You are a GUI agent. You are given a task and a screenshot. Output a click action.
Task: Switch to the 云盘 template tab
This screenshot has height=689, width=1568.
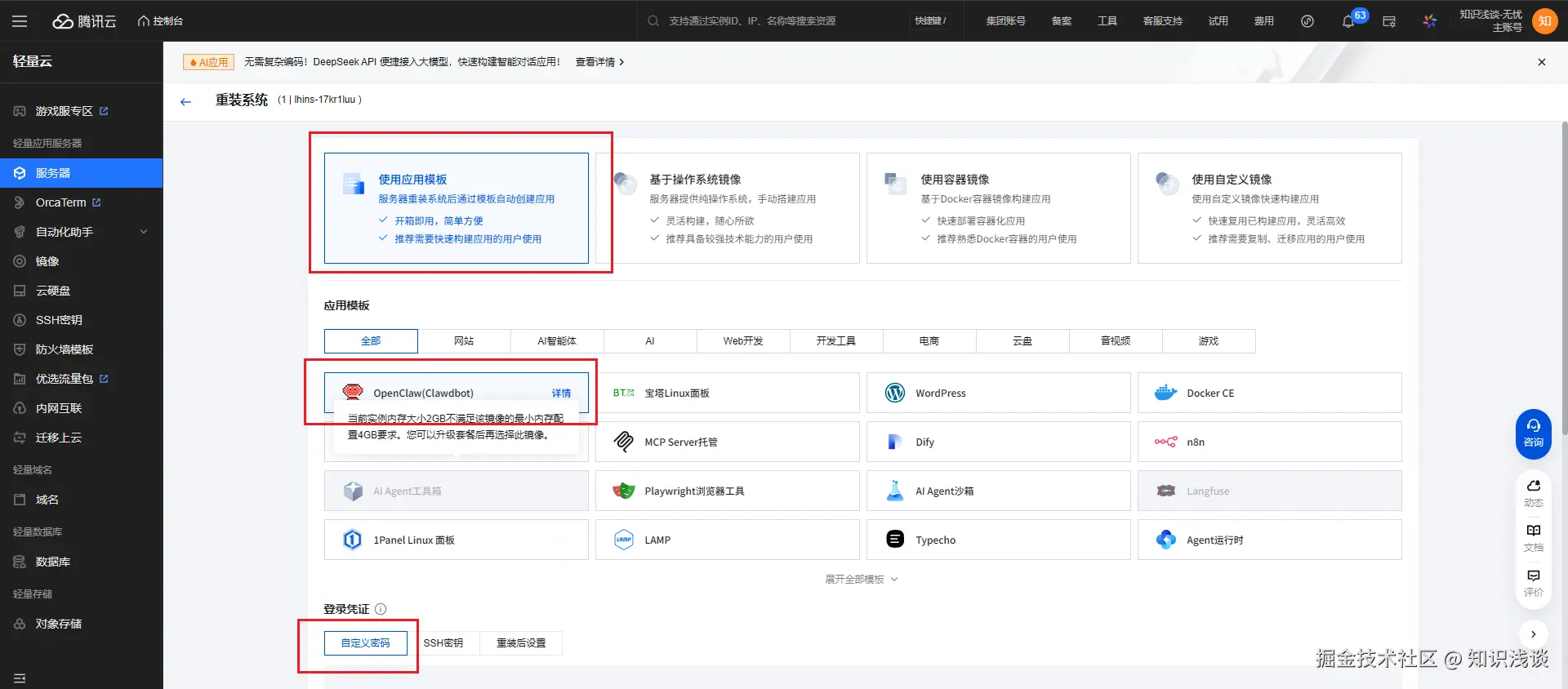point(1022,341)
